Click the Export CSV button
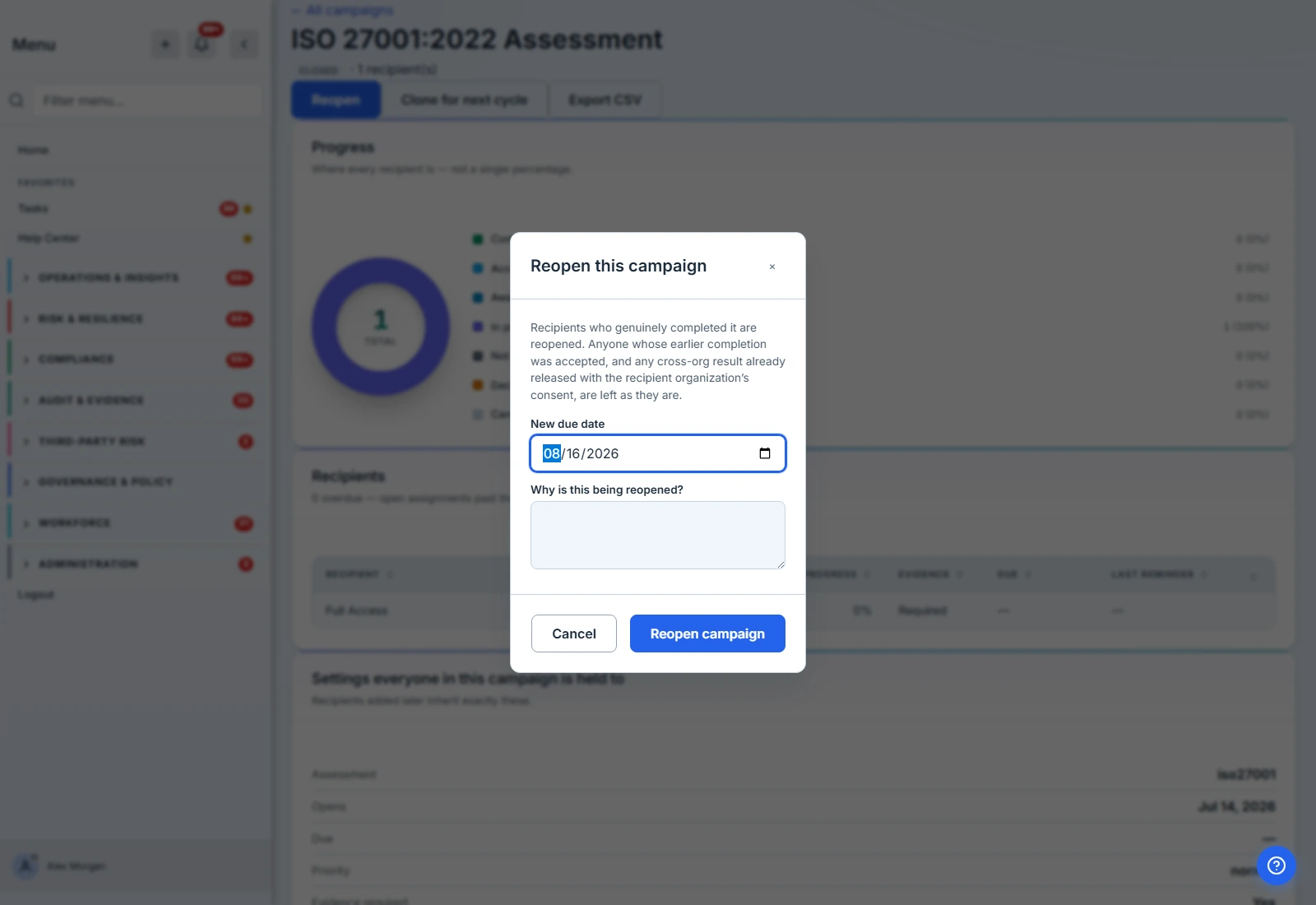The height and width of the screenshot is (905, 1316). coord(605,100)
